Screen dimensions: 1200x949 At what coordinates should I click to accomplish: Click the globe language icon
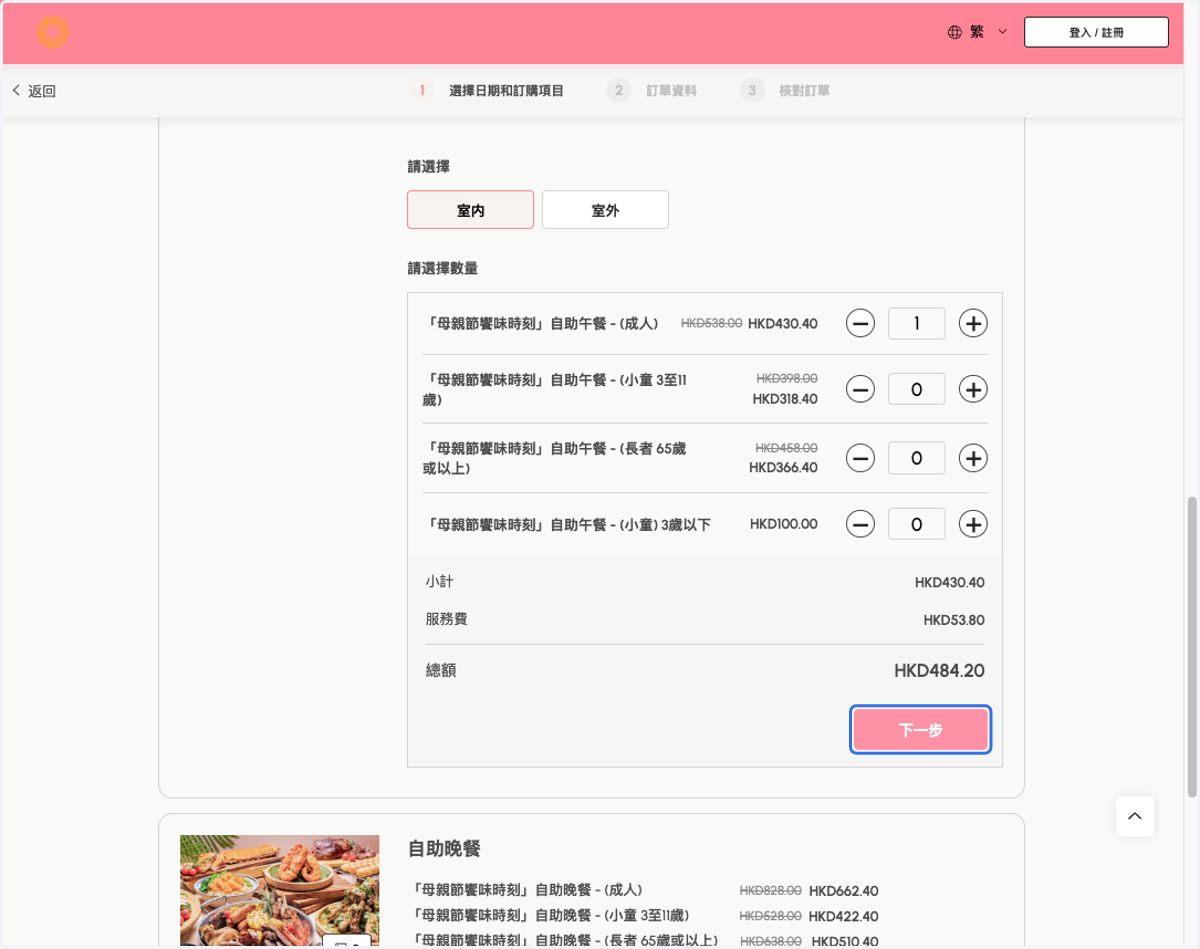click(x=955, y=32)
